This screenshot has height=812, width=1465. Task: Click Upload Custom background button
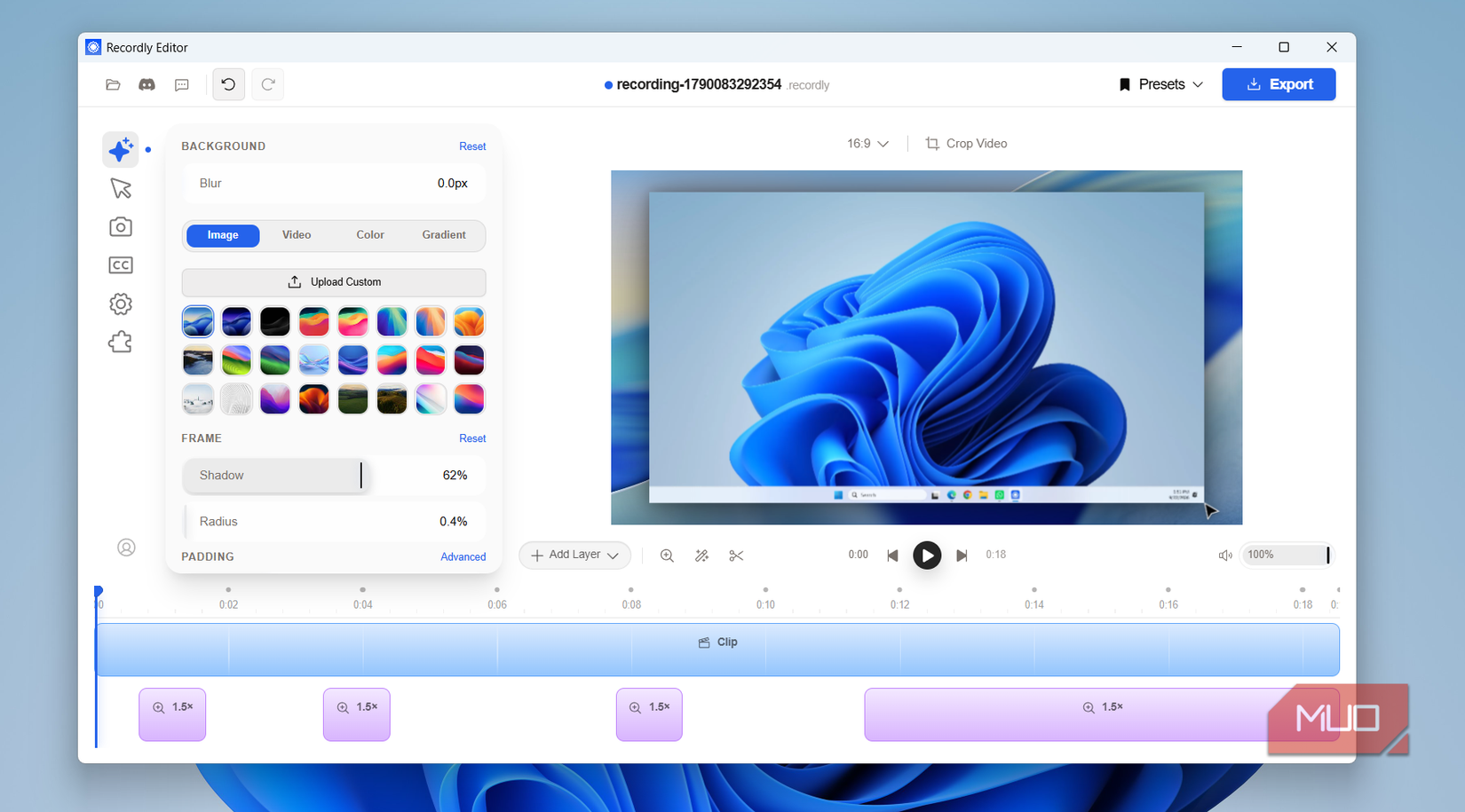[x=334, y=282]
